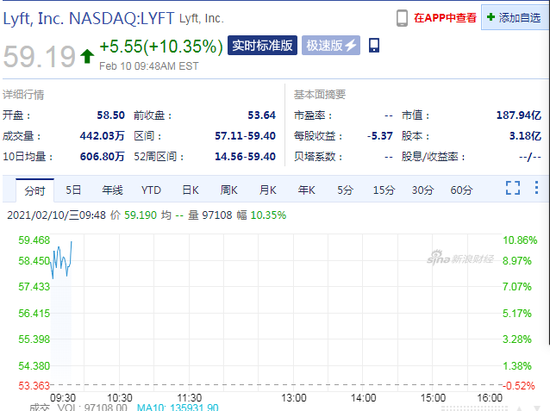The height and width of the screenshot is (411, 550).
Task: Click the 添加自选 button
Action: coord(515,18)
